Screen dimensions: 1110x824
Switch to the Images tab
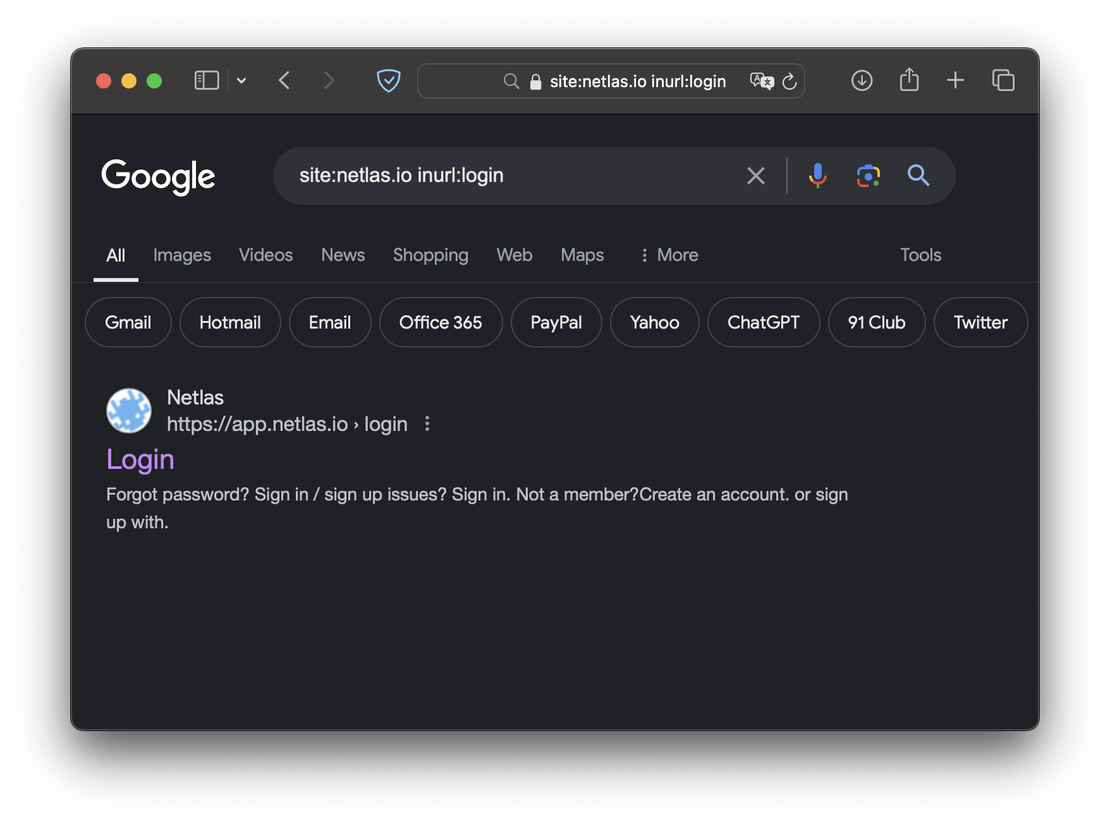pyautogui.click(x=182, y=255)
